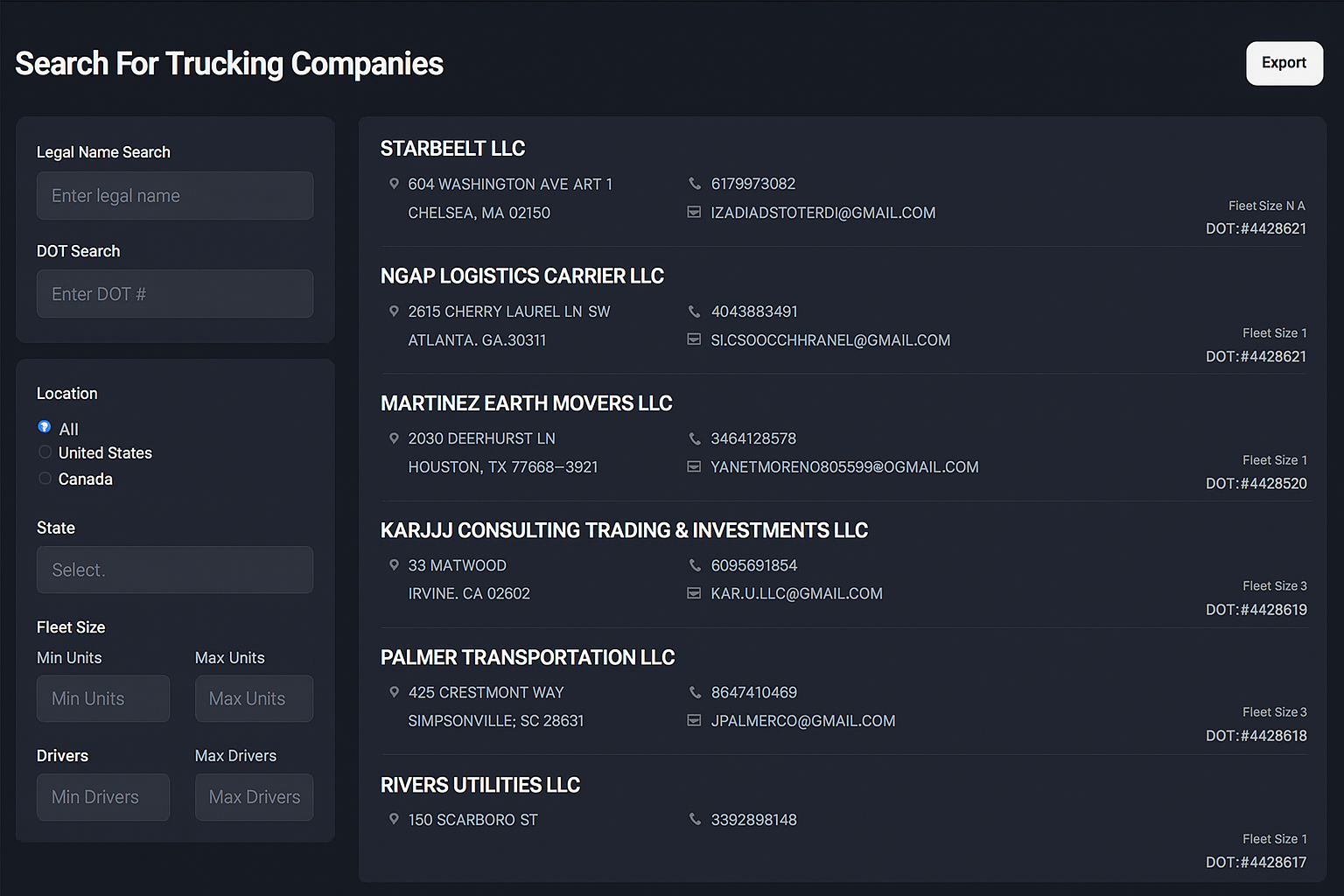Click the phone icon next to 4043883491
Image resolution: width=1344 pixels, height=896 pixels.
[695, 311]
